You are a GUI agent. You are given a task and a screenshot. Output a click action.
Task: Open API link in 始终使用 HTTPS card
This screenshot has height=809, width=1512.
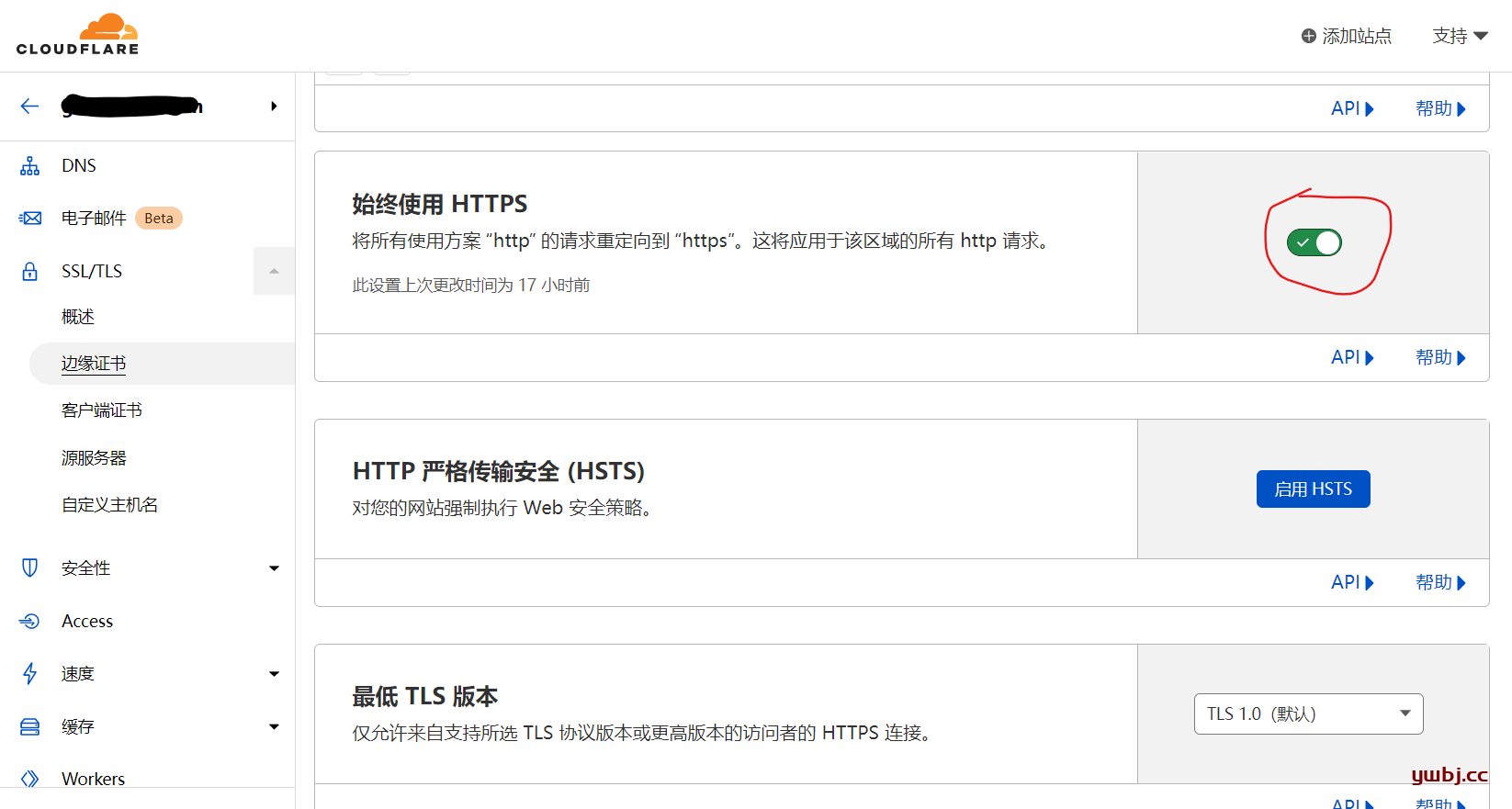pyautogui.click(x=1352, y=357)
